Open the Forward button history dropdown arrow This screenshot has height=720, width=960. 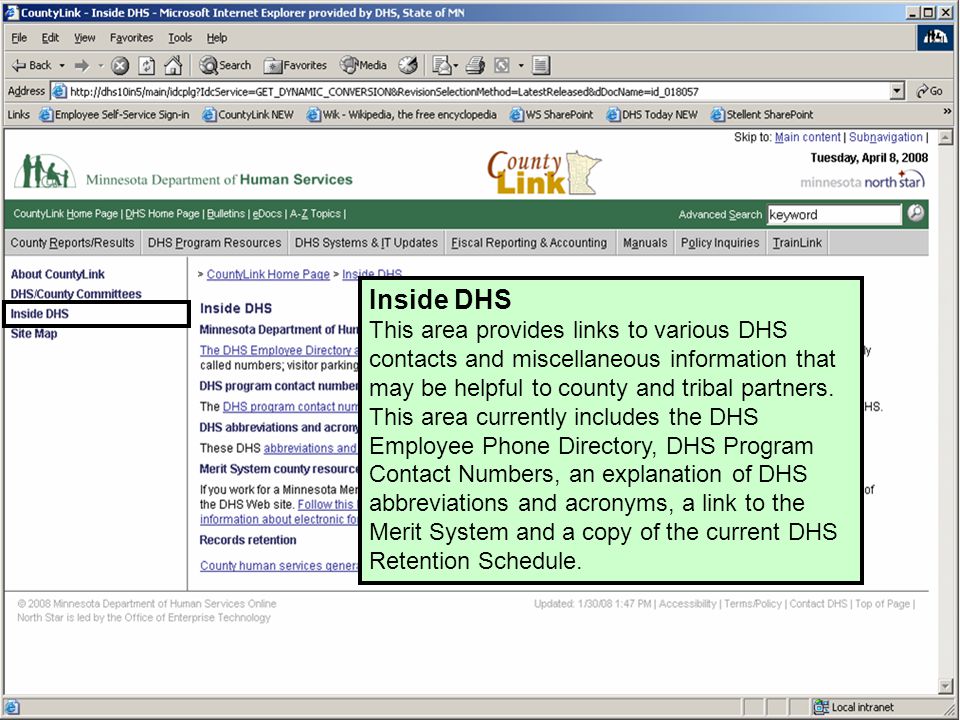click(x=100, y=66)
